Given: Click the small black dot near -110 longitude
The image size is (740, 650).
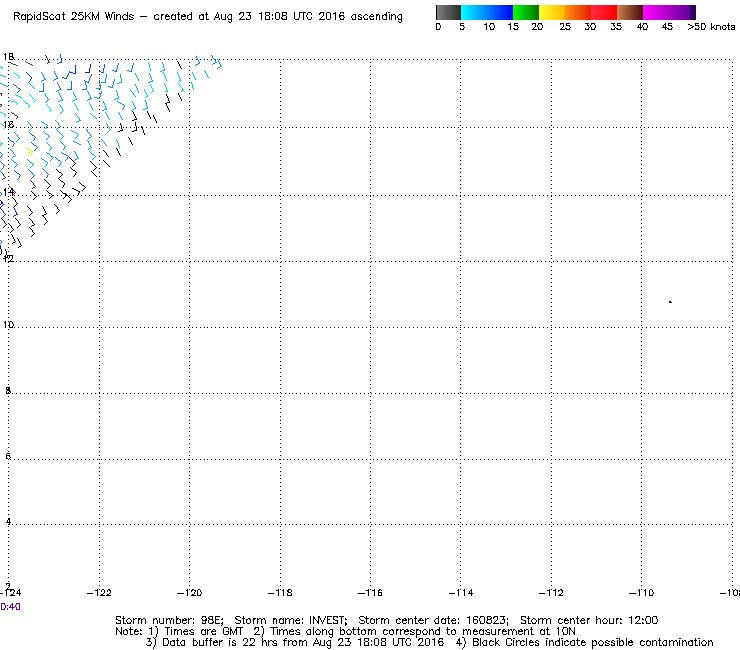Looking at the screenshot, I should point(670,302).
